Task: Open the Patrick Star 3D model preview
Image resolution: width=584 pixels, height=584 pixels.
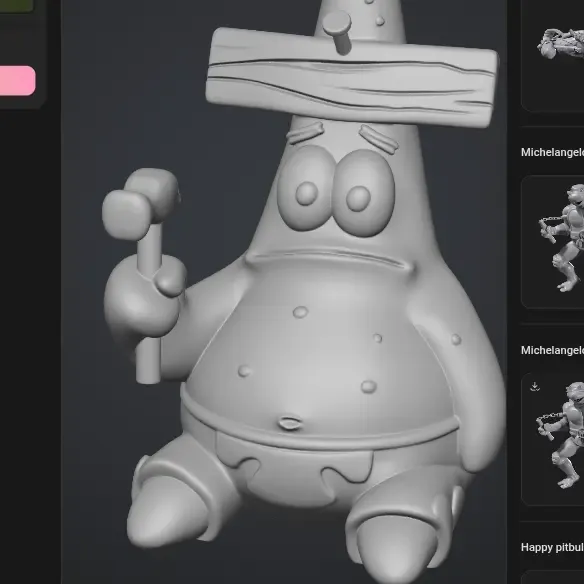Action: pyautogui.click(x=283, y=292)
